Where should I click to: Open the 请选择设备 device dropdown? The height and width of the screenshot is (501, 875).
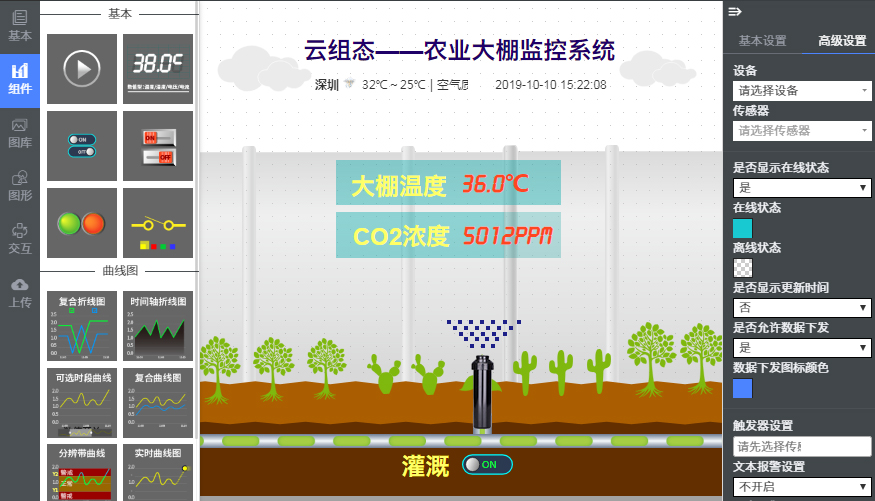(802, 90)
